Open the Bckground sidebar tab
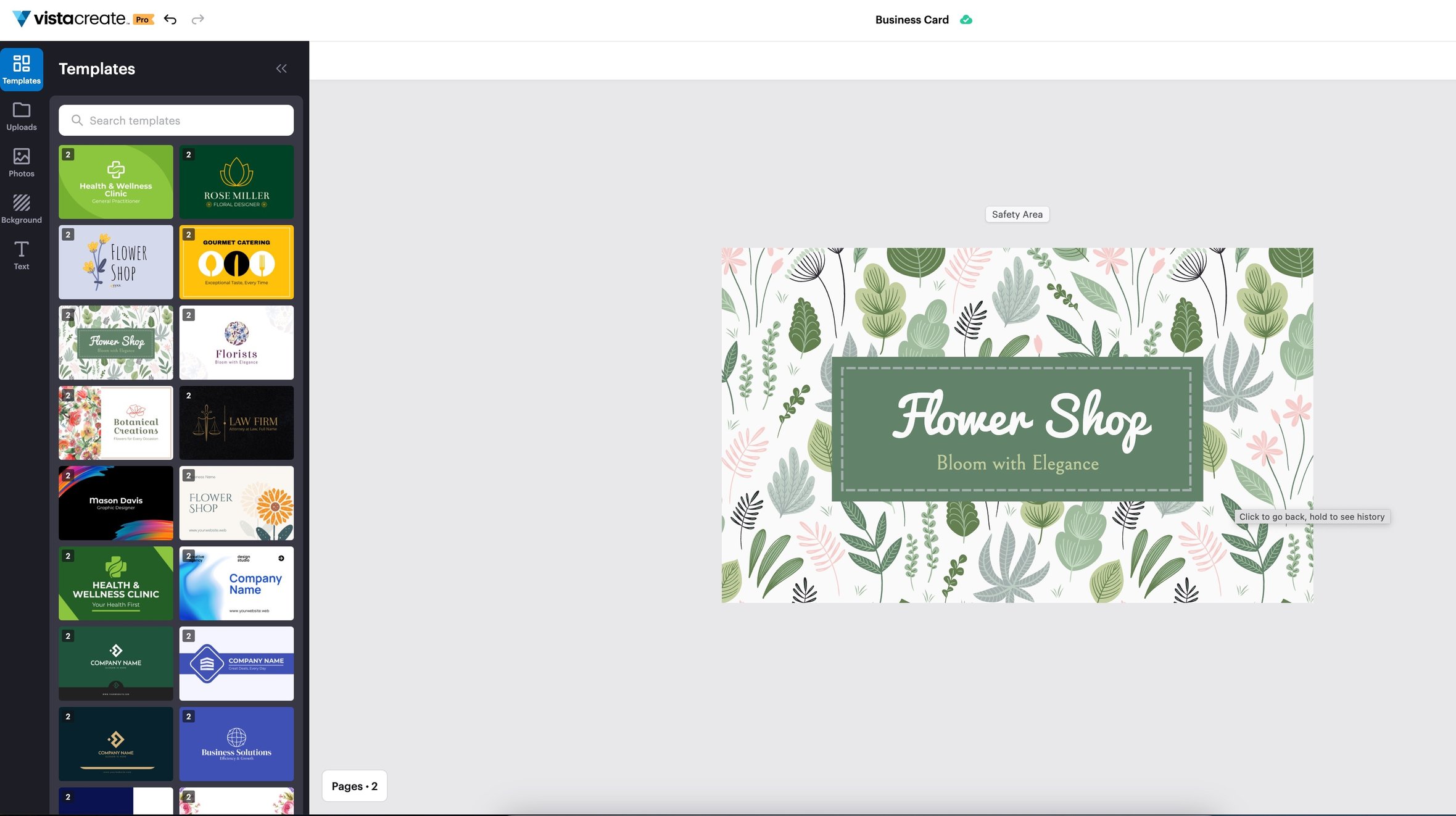Screen dimensions: 1456x816 point(22,209)
